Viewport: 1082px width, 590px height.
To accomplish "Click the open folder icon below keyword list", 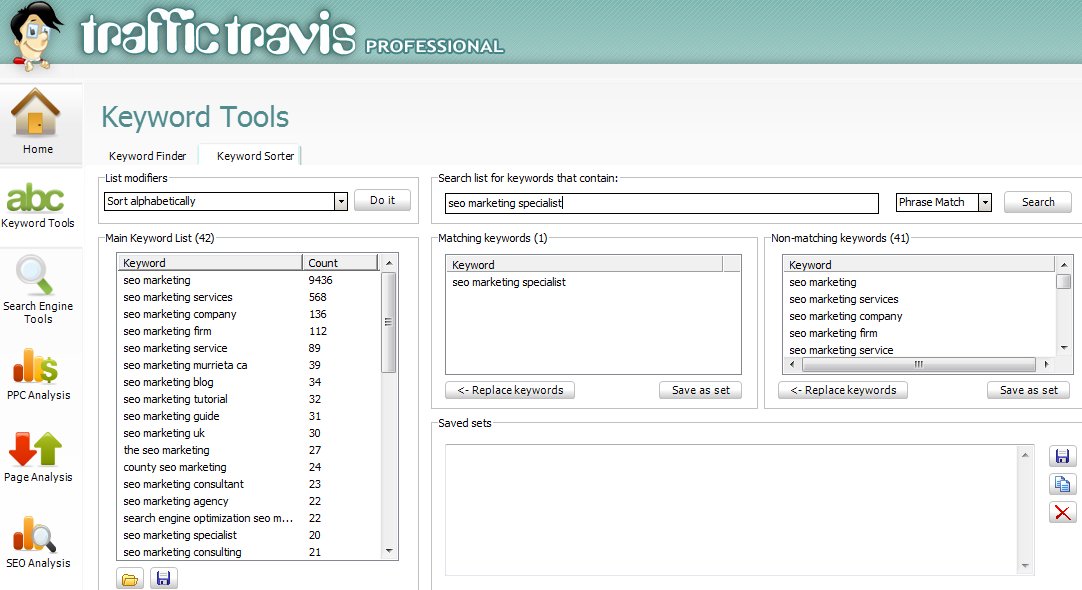I will pyautogui.click(x=130, y=578).
